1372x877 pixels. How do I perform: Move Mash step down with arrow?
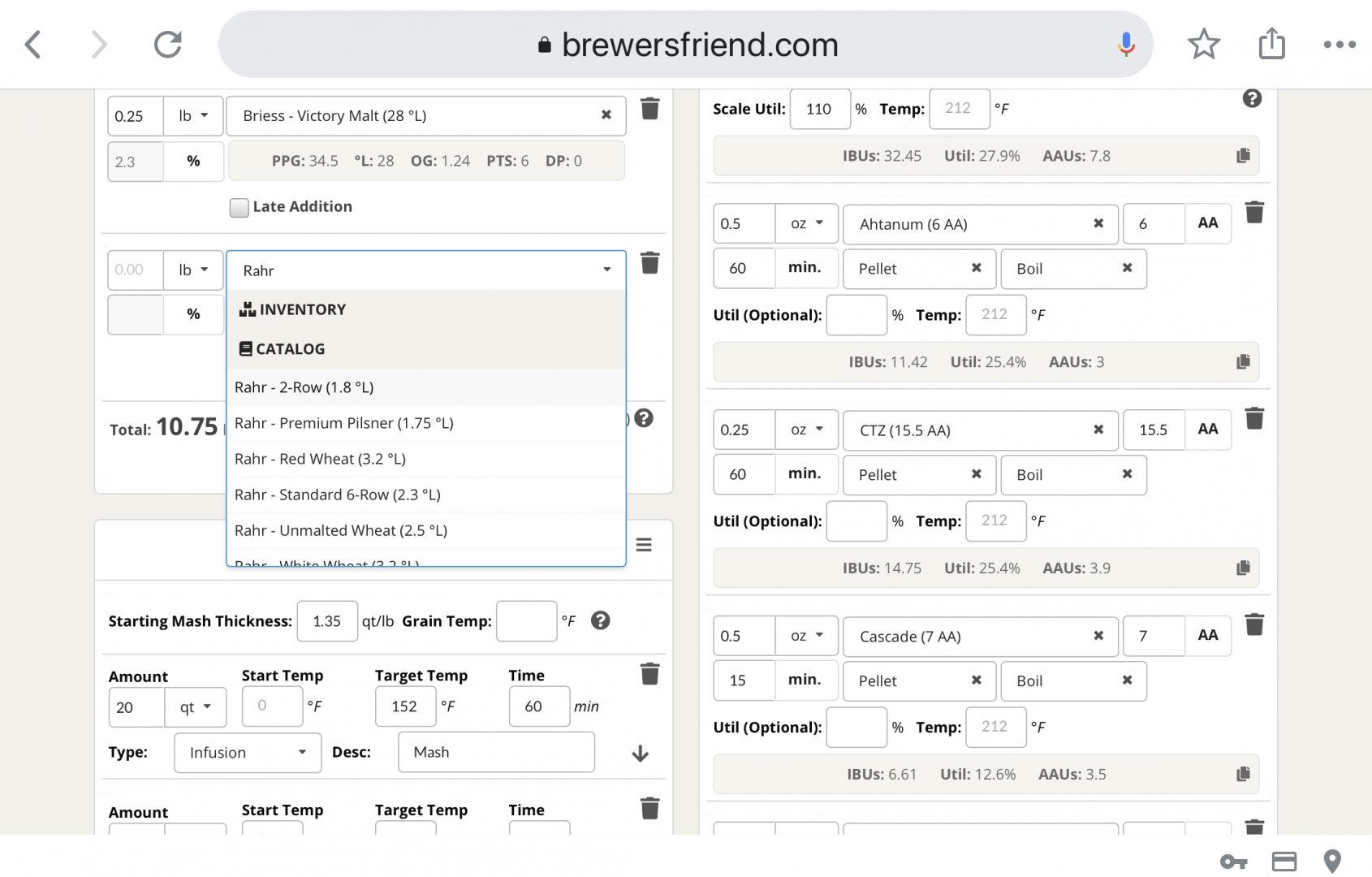(x=640, y=754)
